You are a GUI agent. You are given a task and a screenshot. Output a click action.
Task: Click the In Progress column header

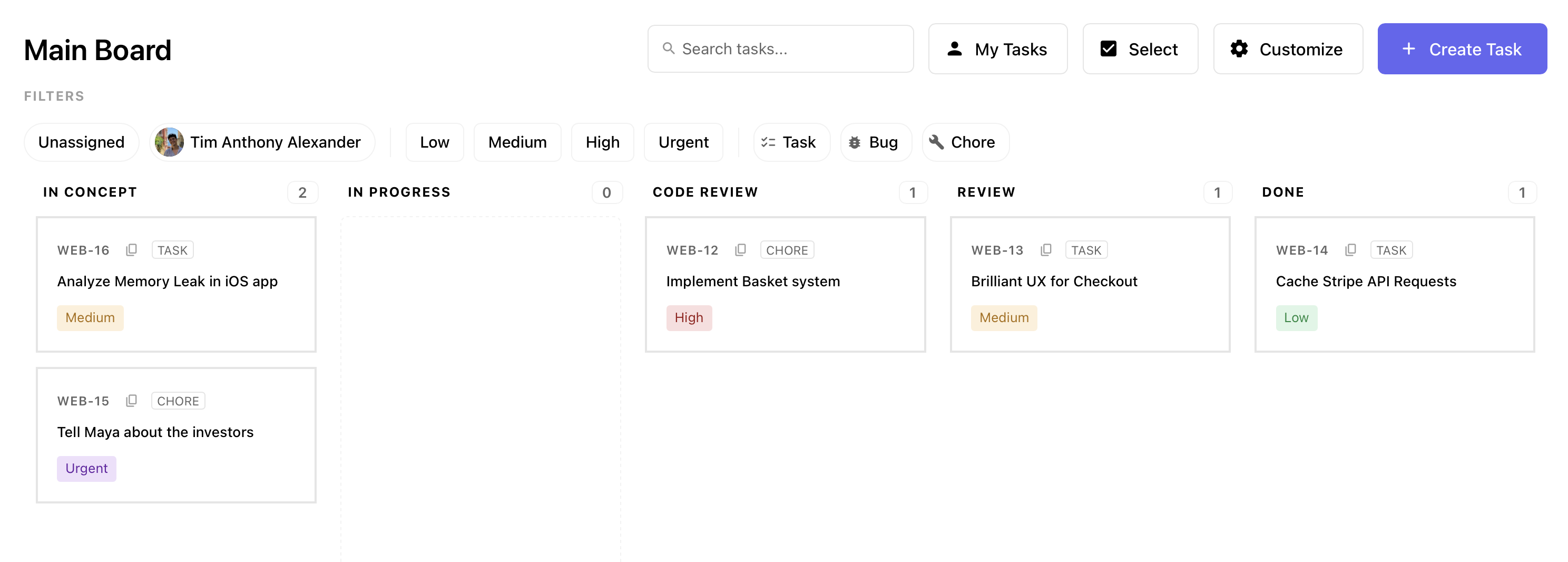[399, 192]
